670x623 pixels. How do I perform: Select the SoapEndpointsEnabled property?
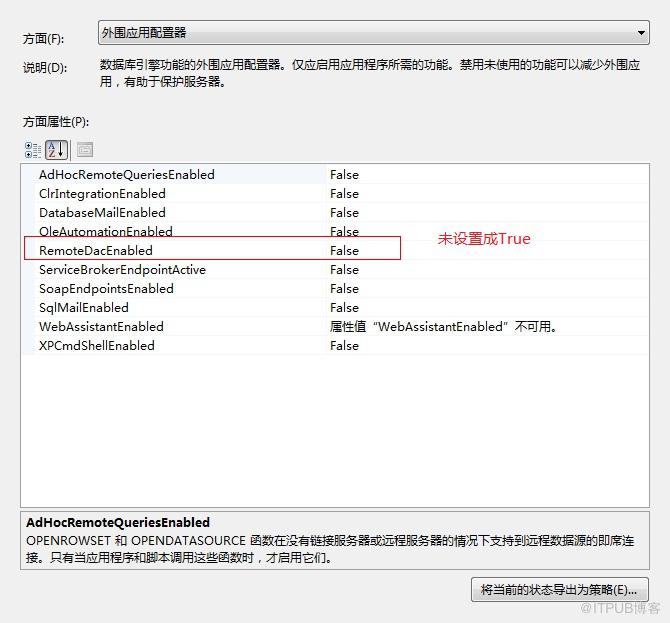[106, 288]
